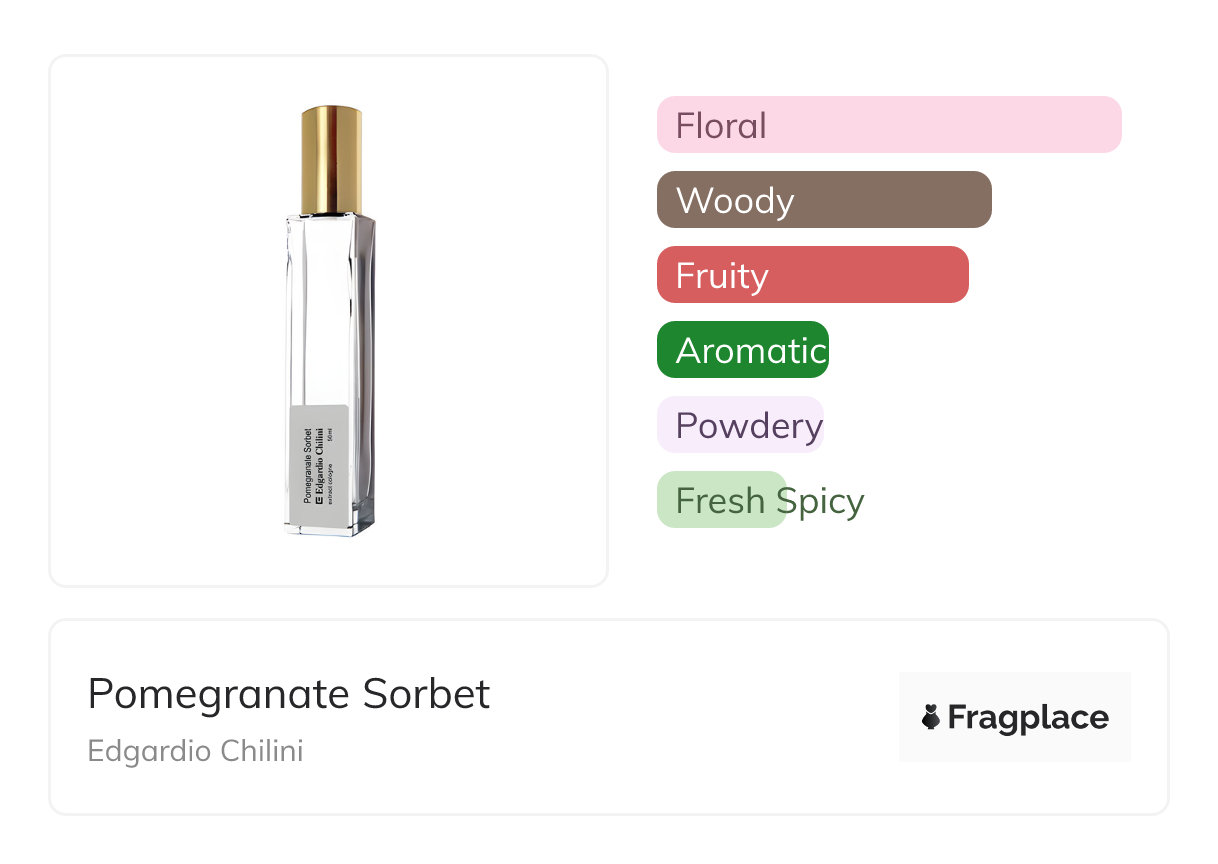The width and height of the screenshot is (1218, 864).
Task: Select the green Aromatic accord bar
Action: (742, 350)
